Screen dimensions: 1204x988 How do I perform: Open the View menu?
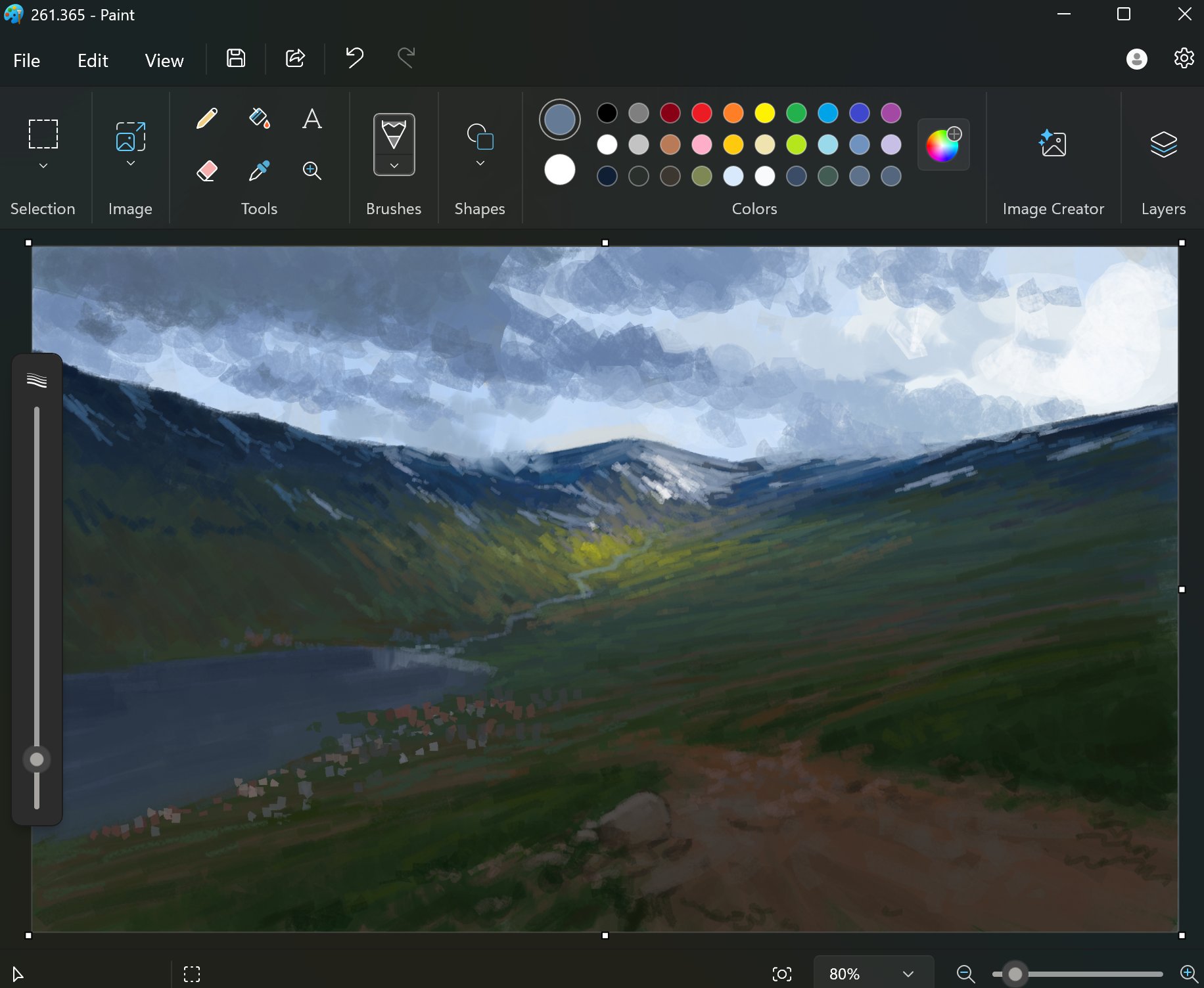[x=164, y=60]
